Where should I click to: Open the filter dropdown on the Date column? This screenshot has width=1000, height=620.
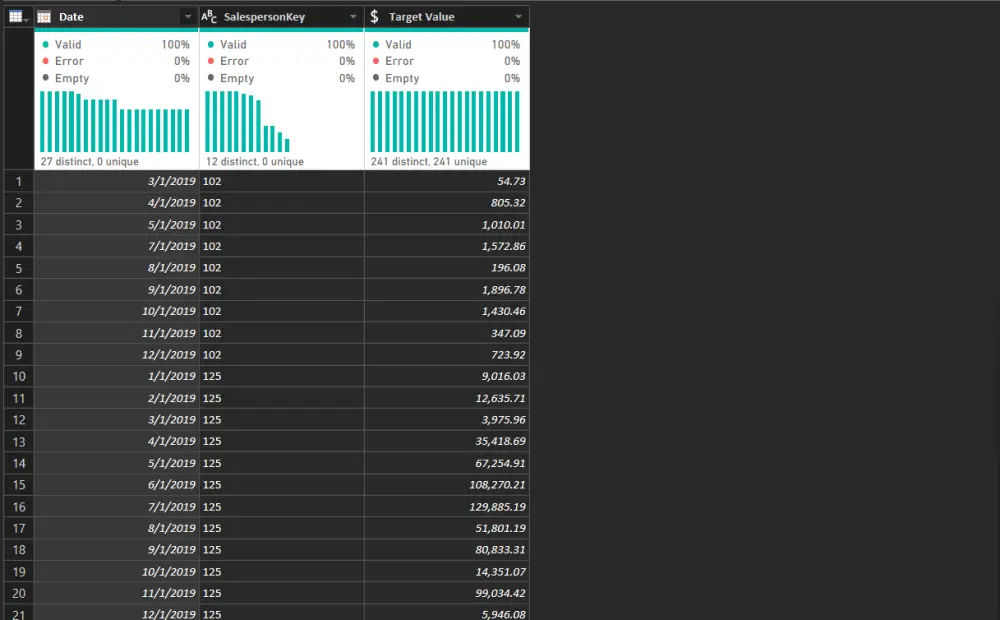point(187,16)
